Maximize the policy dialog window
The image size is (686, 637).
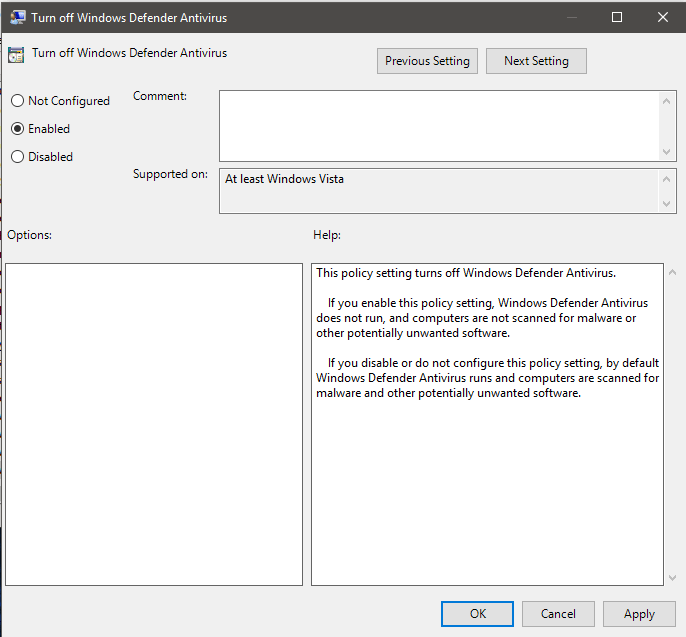616,17
